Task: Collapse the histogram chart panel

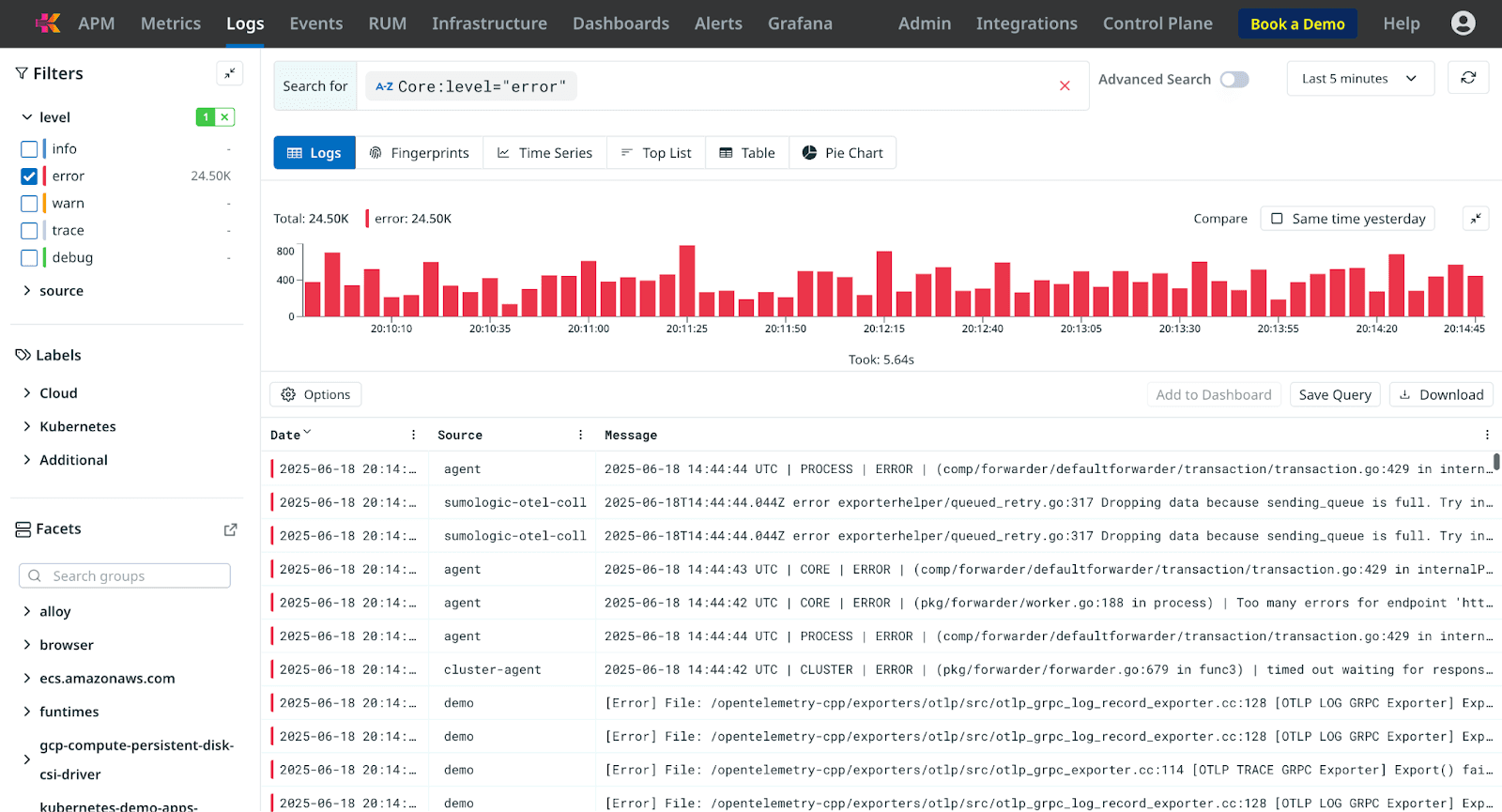Action: point(1476,219)
